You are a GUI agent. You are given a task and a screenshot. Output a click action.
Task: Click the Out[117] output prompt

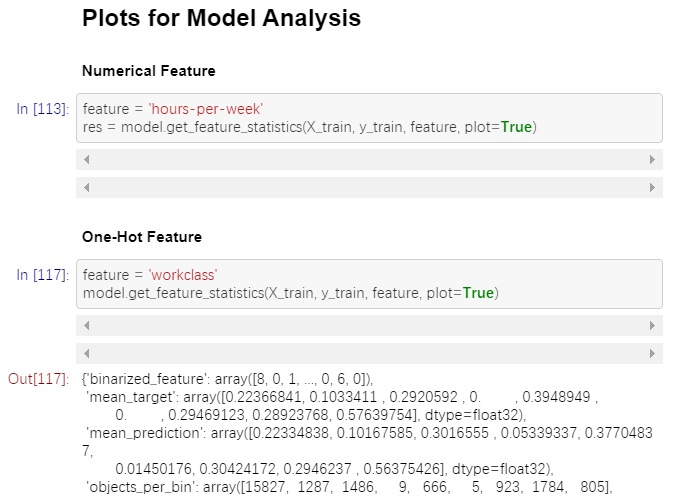[39, 379]
